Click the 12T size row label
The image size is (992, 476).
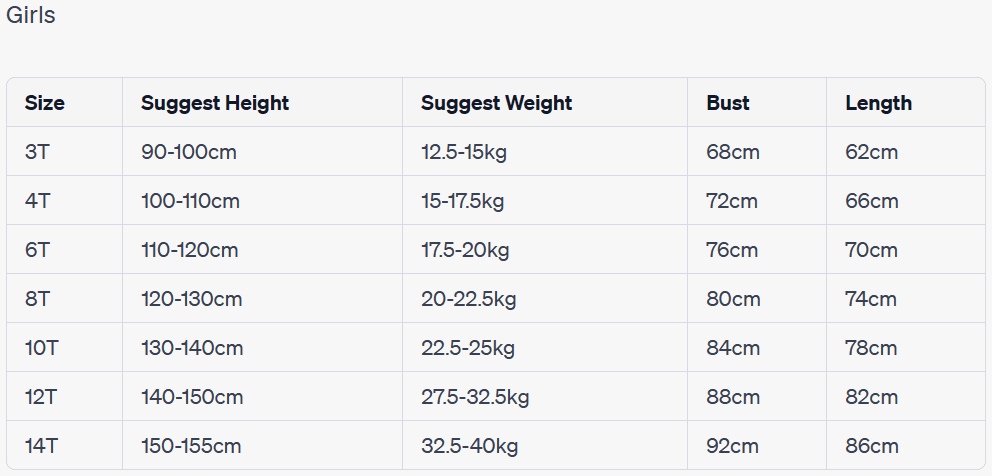point(42,397)
